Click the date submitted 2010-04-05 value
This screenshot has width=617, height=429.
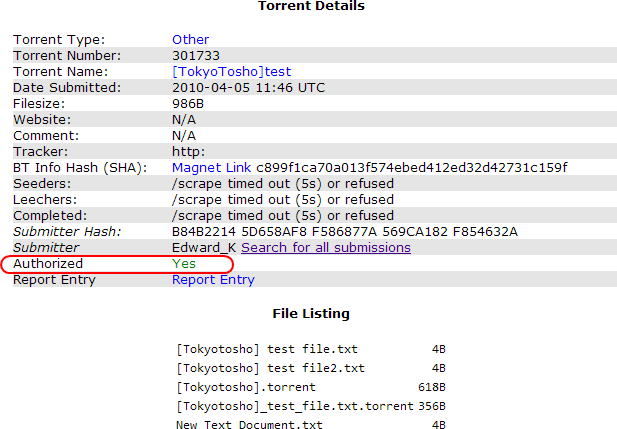(249, 87)
